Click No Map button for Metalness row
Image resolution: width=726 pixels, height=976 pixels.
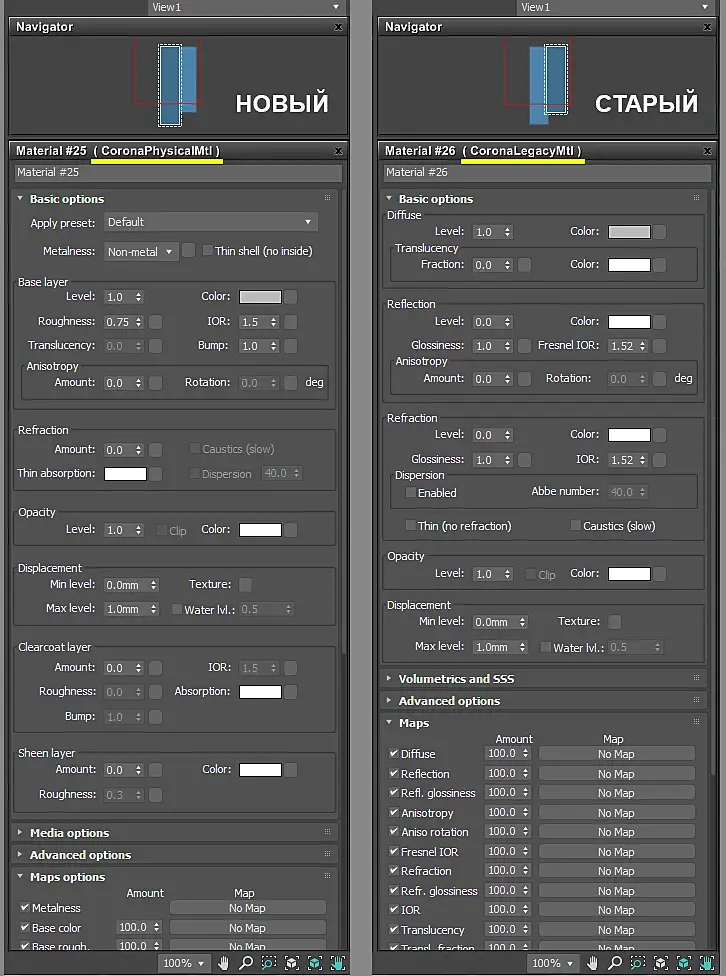coord(247,908)
